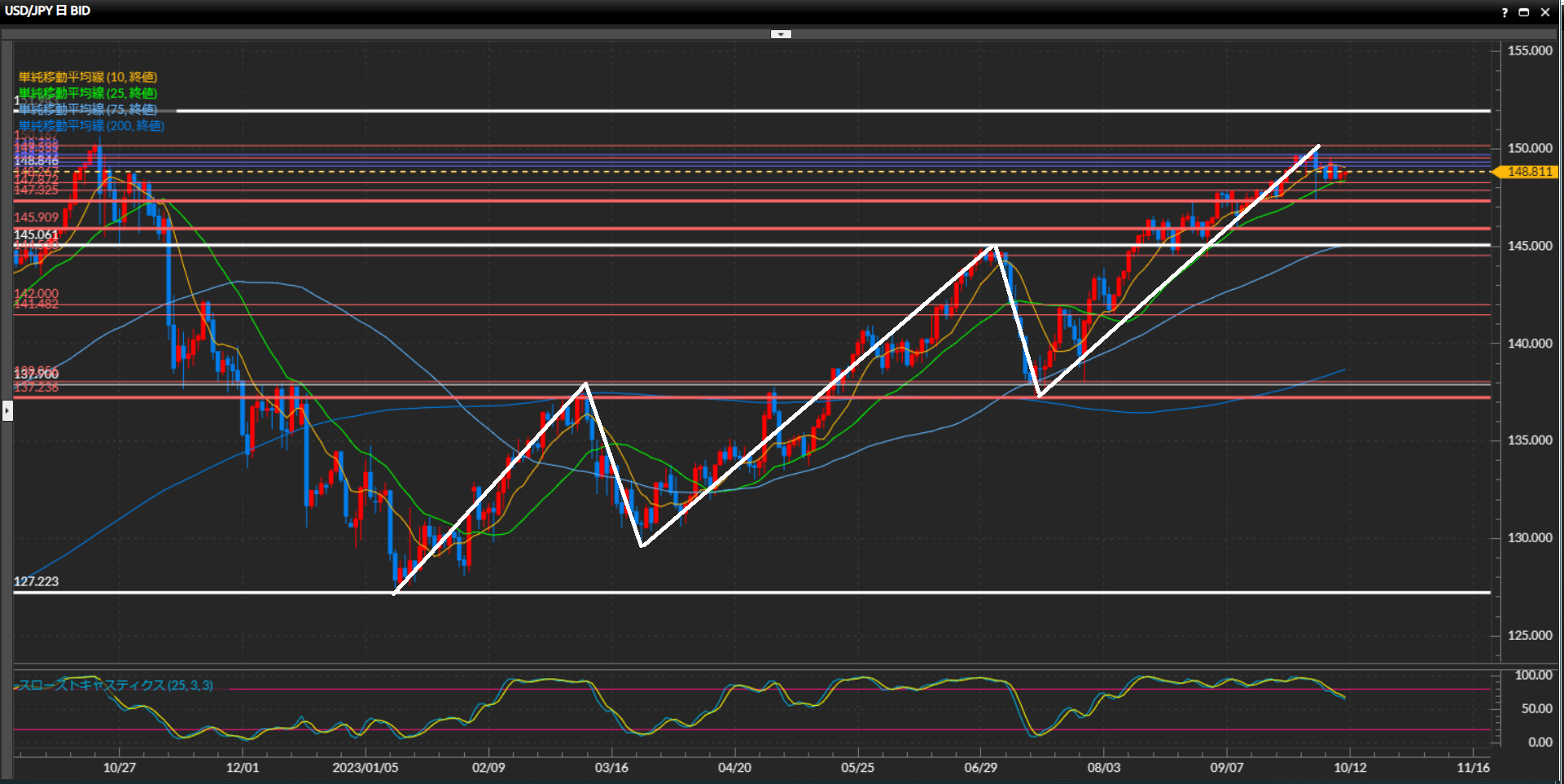This screenshot has width=1564, height=784.
Task: Maximize the USD/JPY chart window
Action: point(1524,12)
